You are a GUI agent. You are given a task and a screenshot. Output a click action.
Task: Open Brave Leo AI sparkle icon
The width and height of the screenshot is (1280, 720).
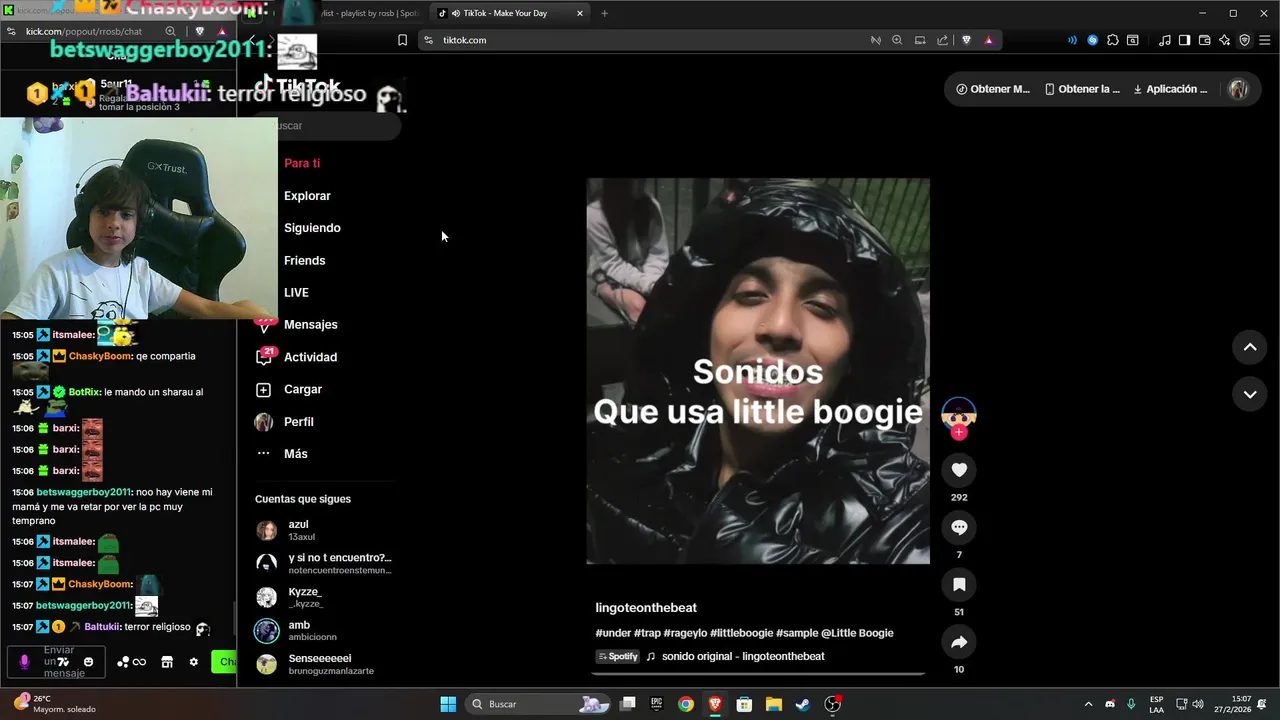point(1224,40)
